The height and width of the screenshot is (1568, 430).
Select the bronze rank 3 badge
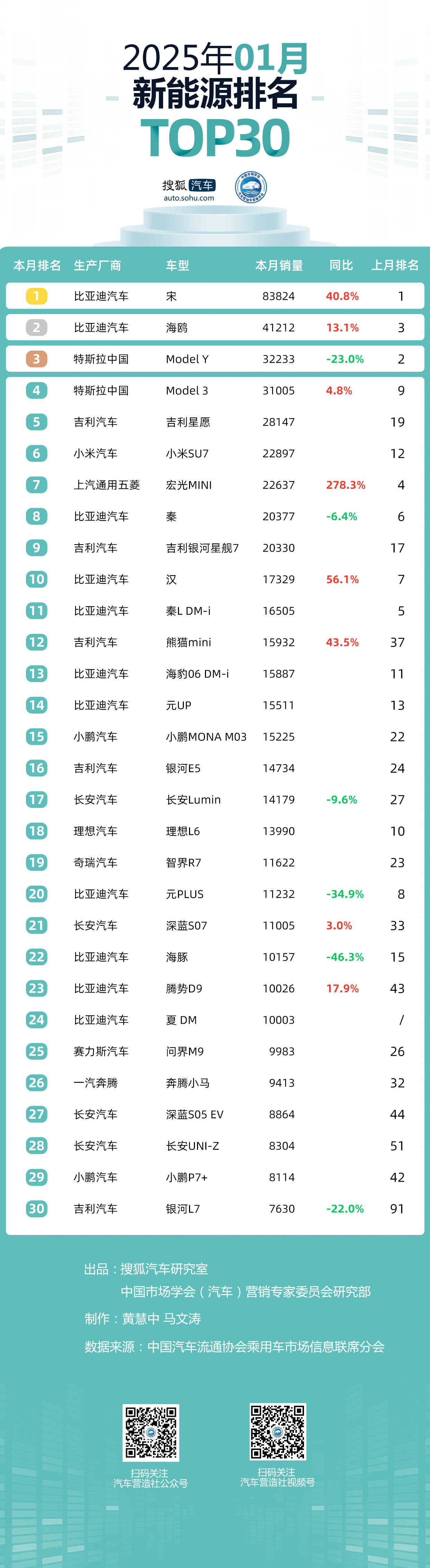[37, 359]
